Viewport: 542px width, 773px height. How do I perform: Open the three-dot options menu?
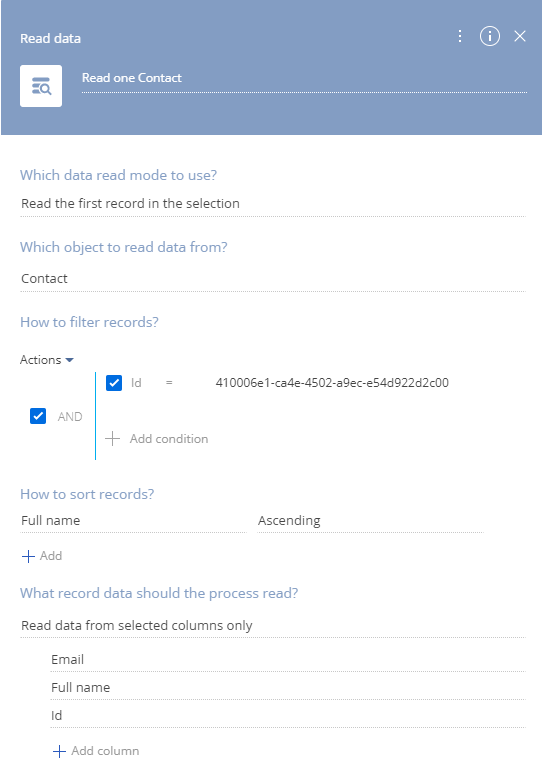pyautogui.click(x=460, y=36)
